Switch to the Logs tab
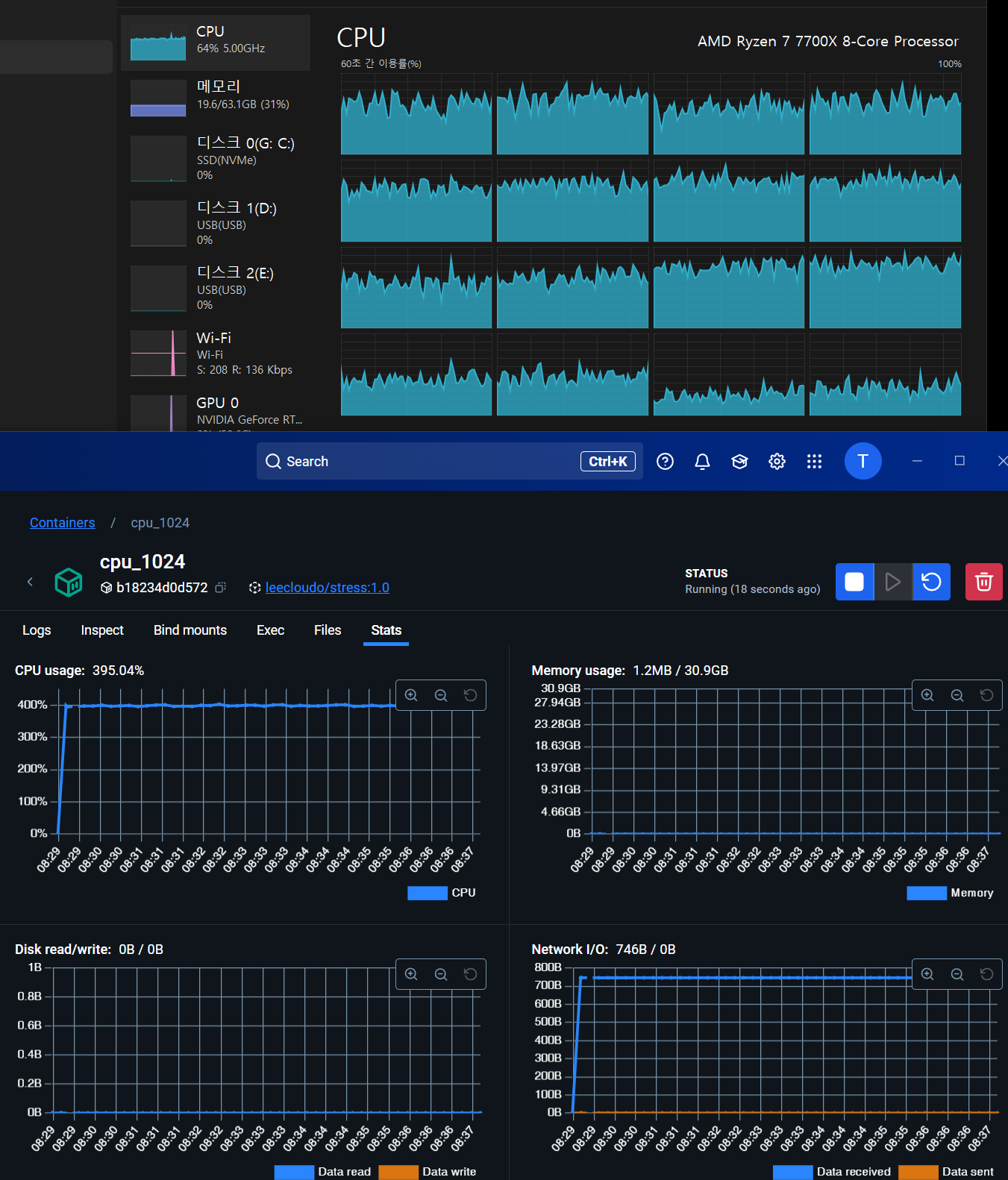This screenshot has width=1008, height=1180. pos(37,630)
